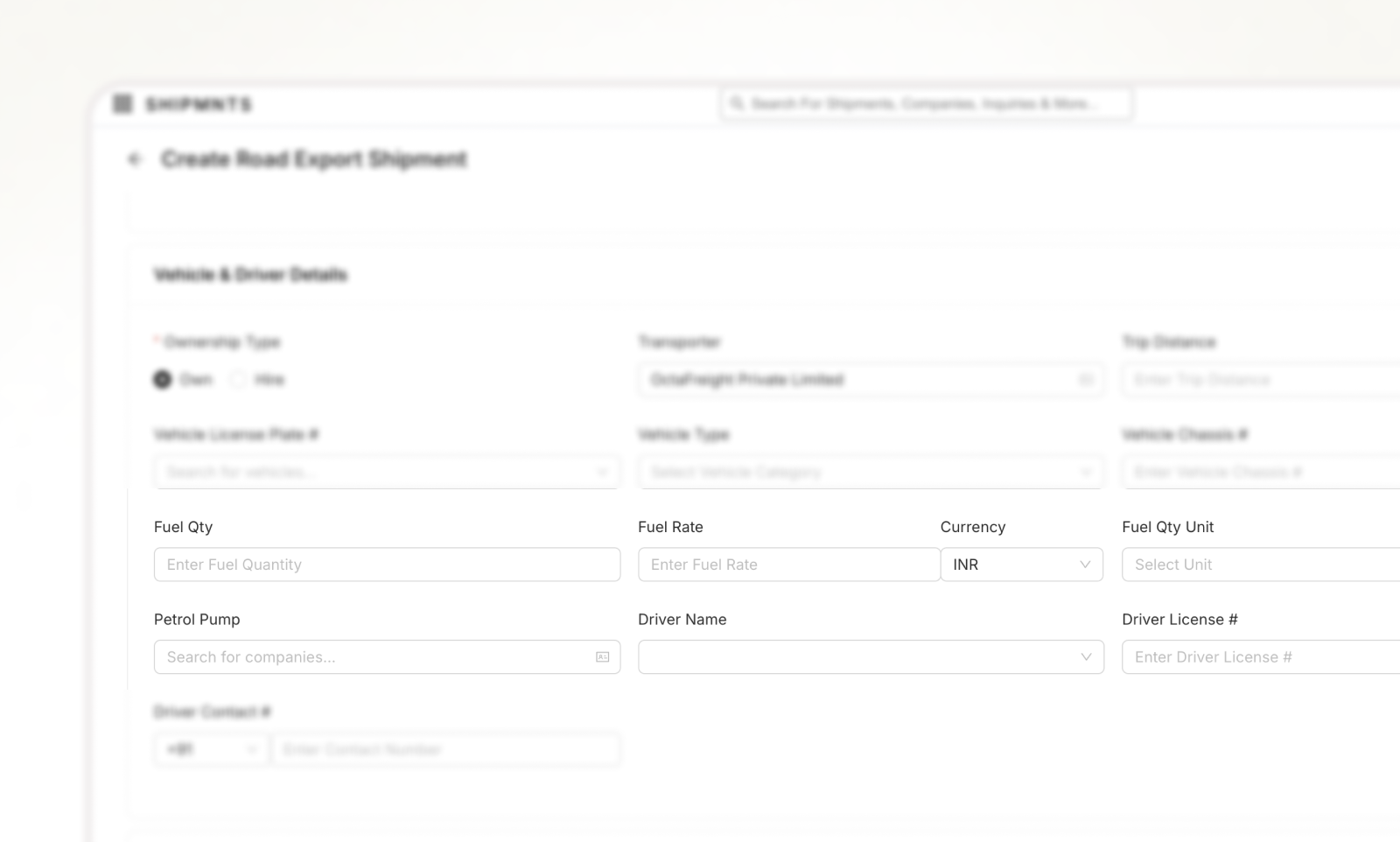Click the Fuel Qty Unit label
Screen dimensions: 1400x842
point(1167,527)
